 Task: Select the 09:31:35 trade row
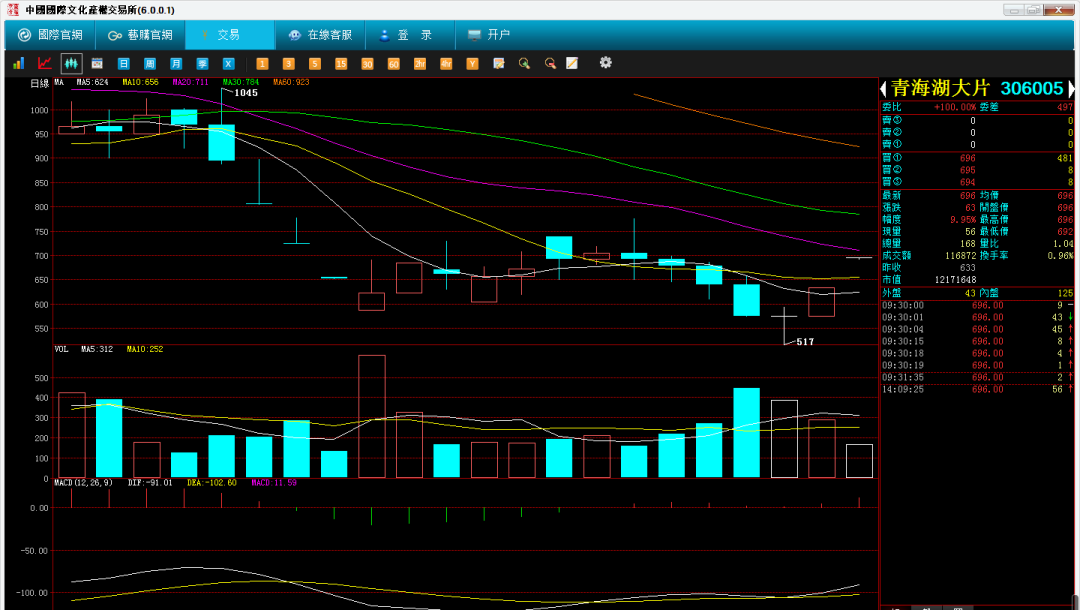point(977,377)
